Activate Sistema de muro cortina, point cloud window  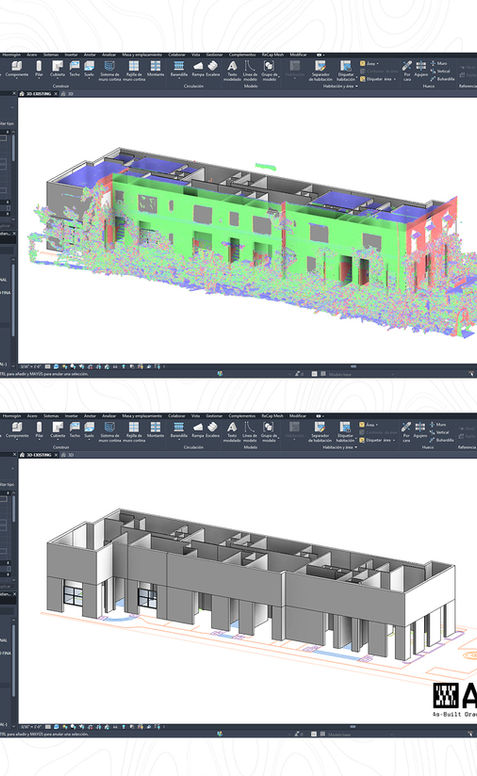point(109,71)
